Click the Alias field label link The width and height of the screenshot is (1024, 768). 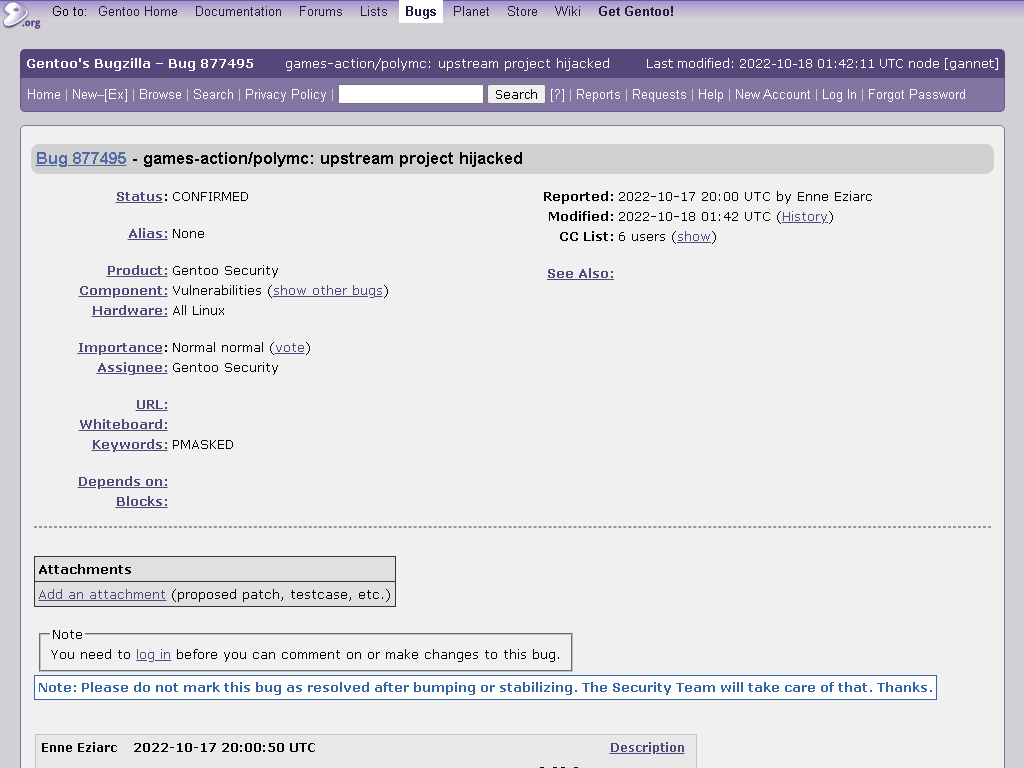pos(148,234)
